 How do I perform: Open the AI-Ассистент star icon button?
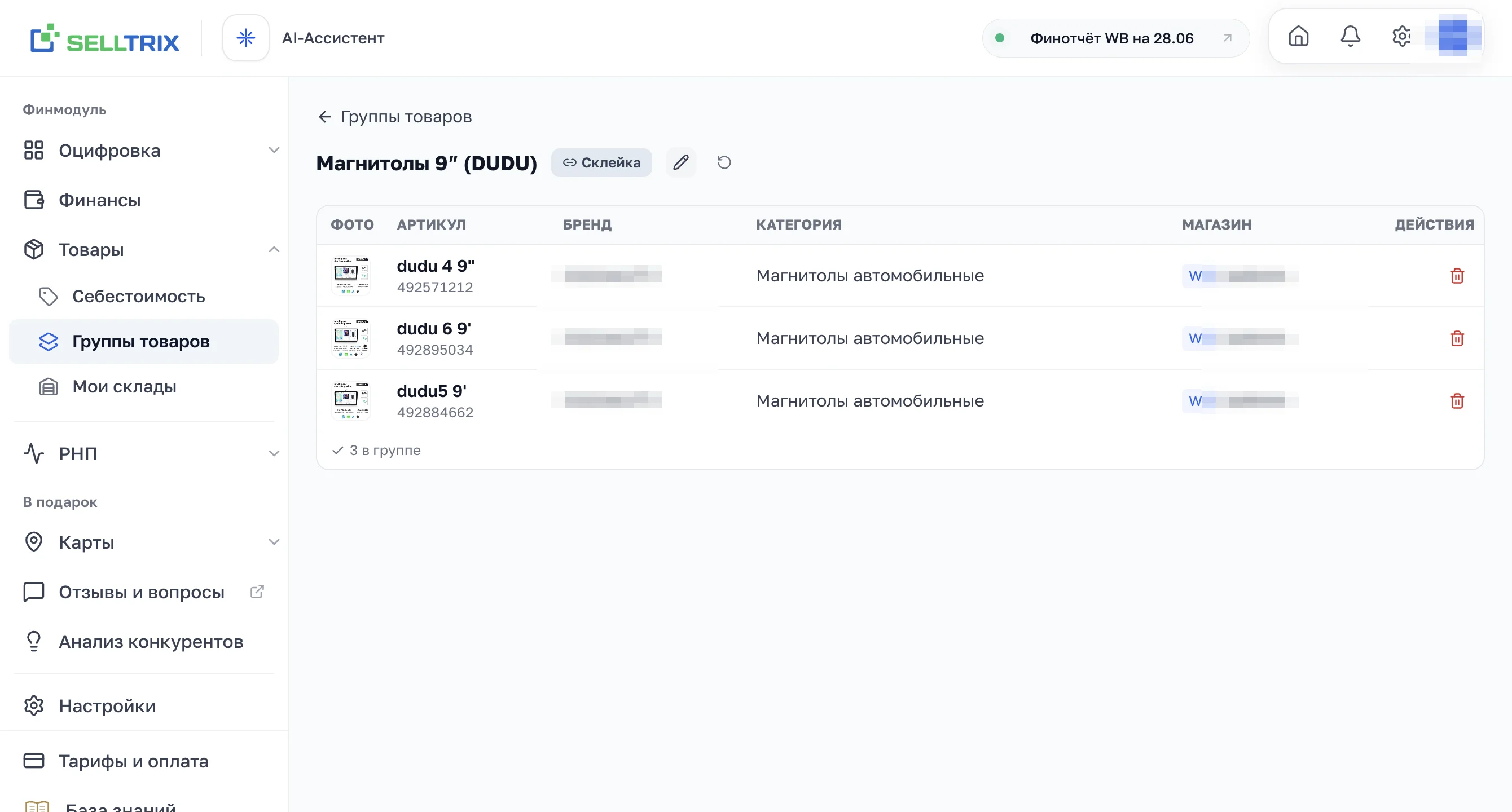click(x=246, y=38)
